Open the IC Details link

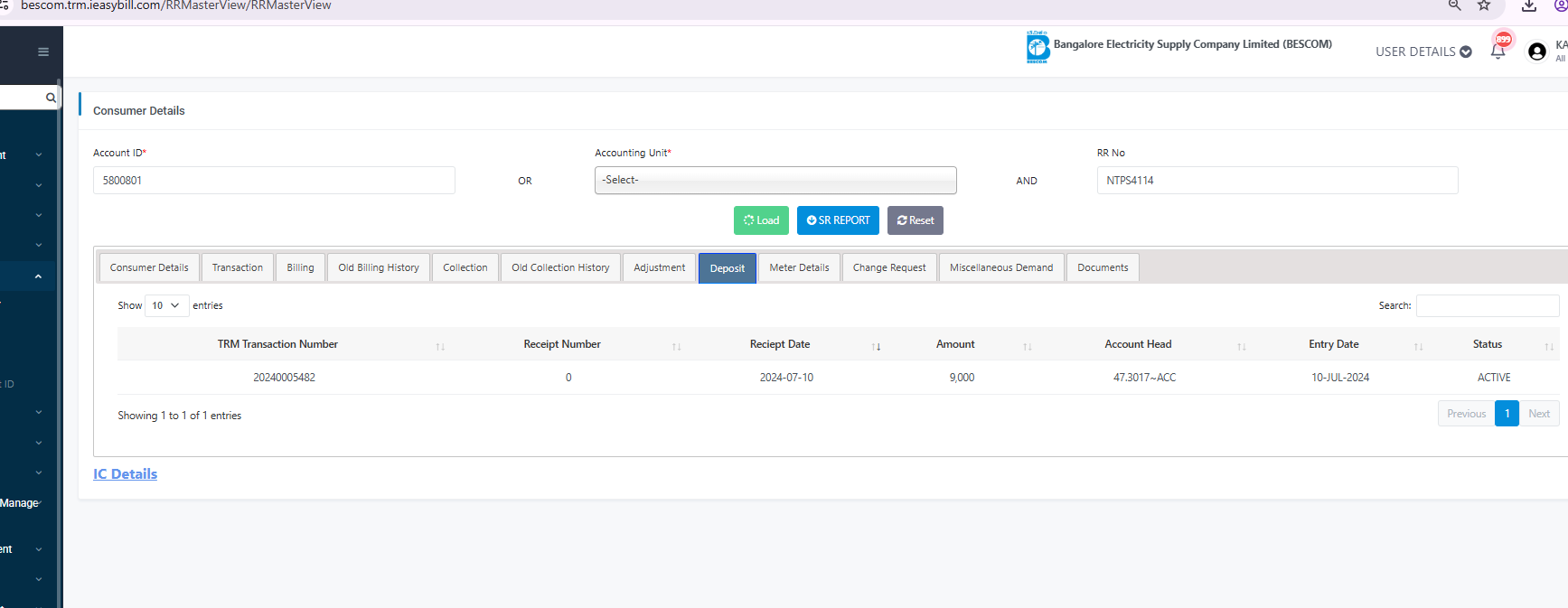125,474
